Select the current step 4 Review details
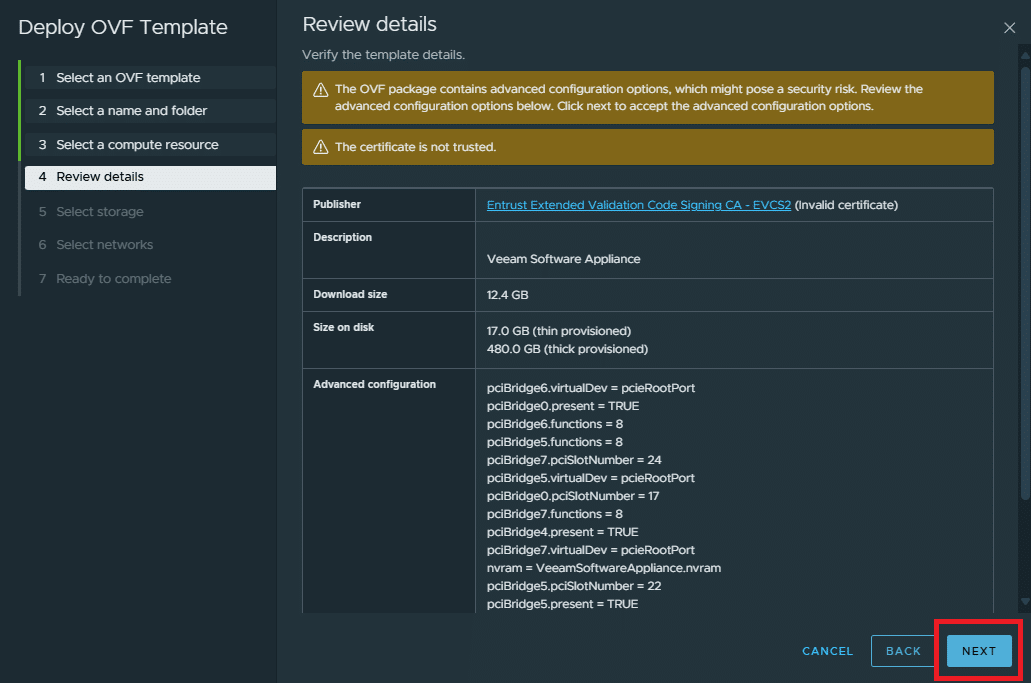The height and width of the screenshot is (683, 1031). coord(100,177)
